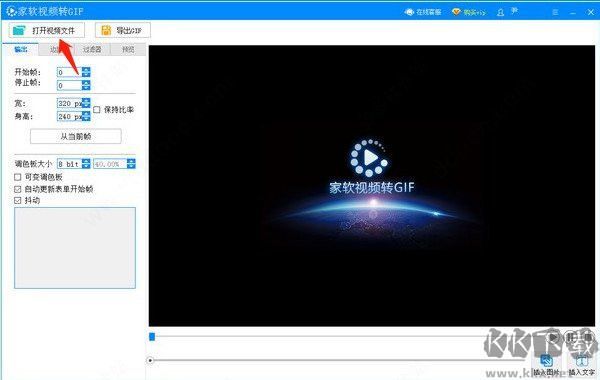Click the From Current Frame (从当前帧) button

(76, 136)
